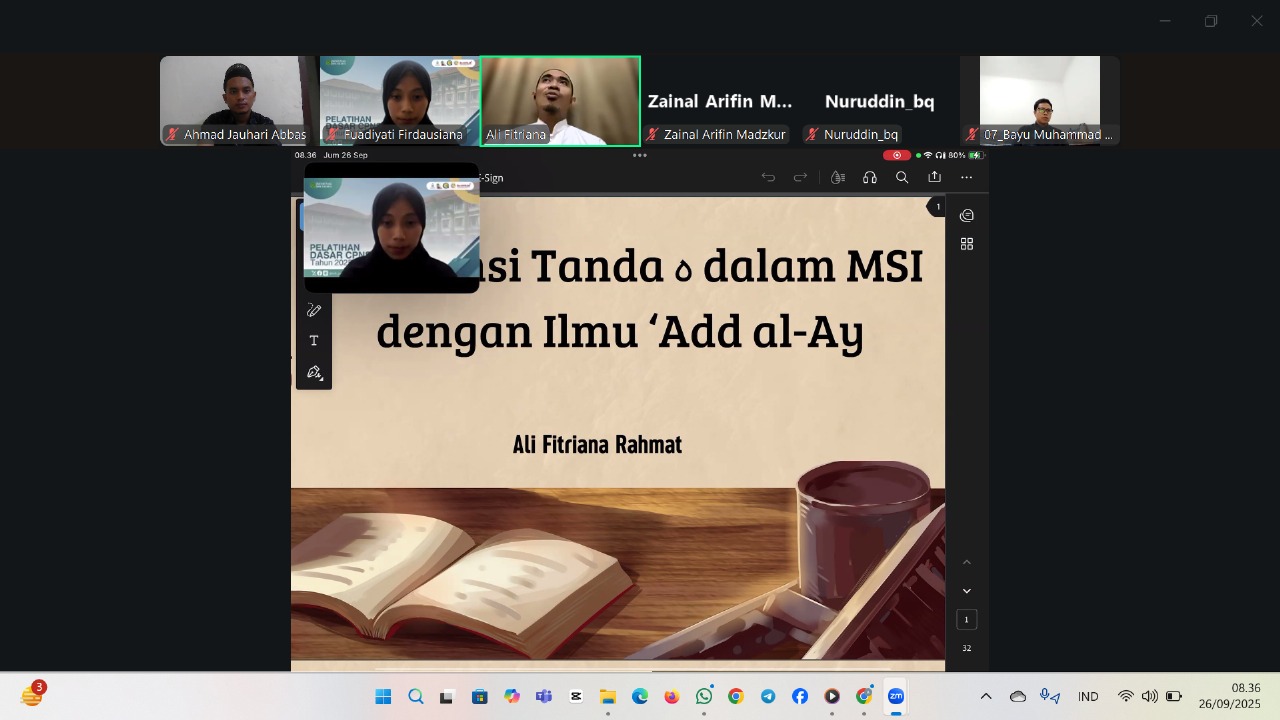Open the comments panel icon

tap(966, 216)
